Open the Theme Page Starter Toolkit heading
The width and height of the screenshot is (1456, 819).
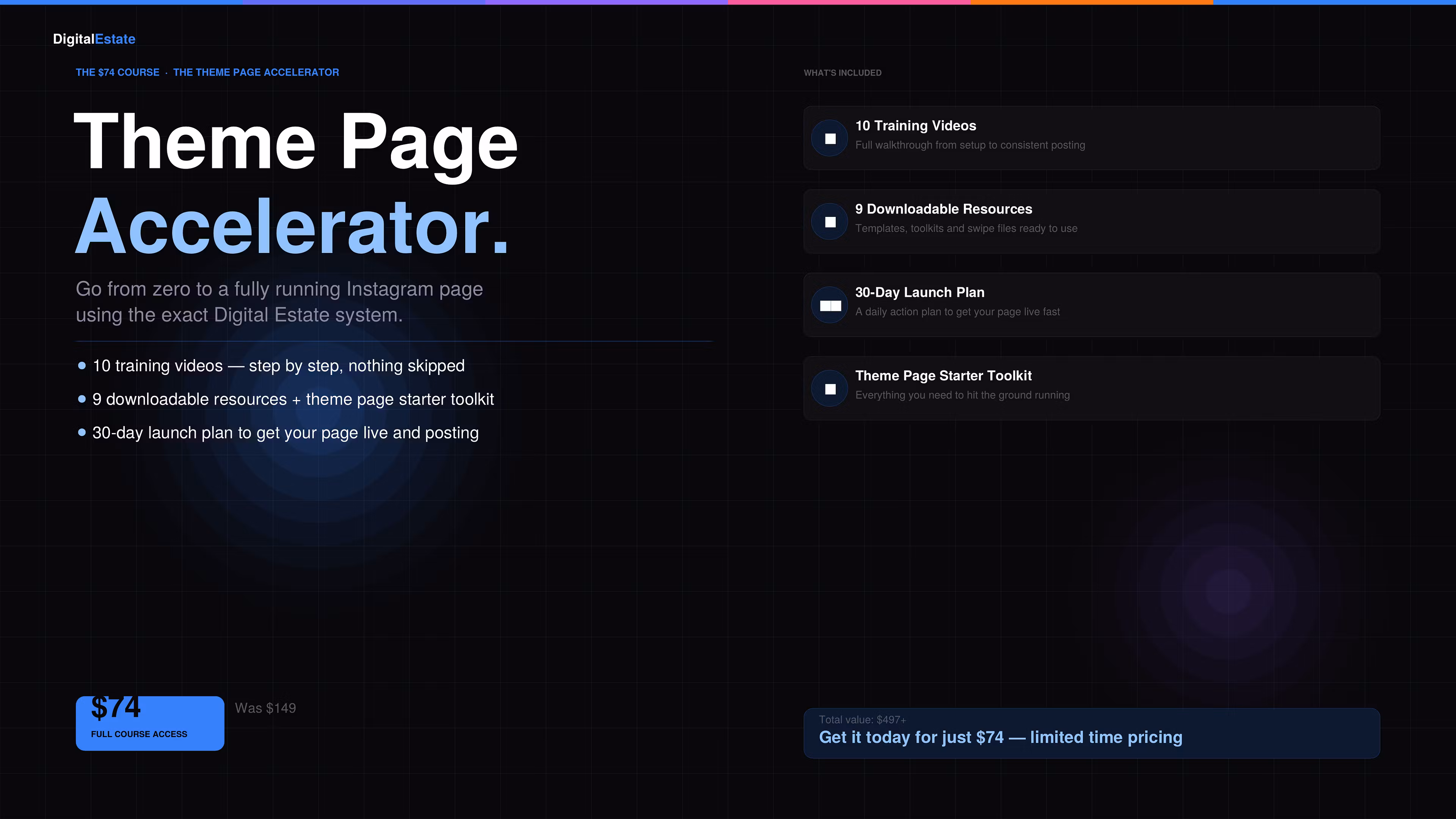pos(943,376)
